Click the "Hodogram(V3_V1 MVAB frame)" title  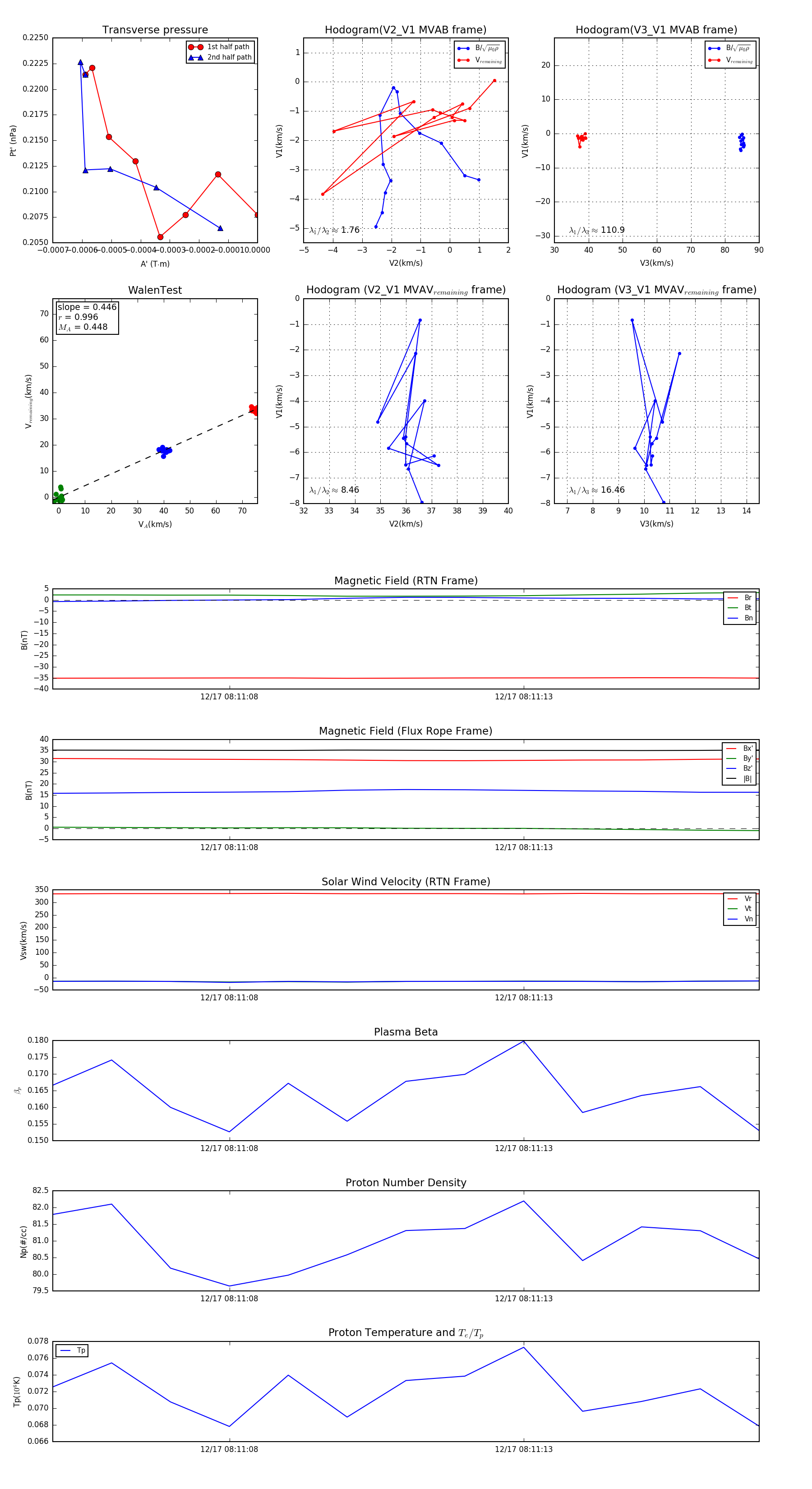click(x=656, y=30)
